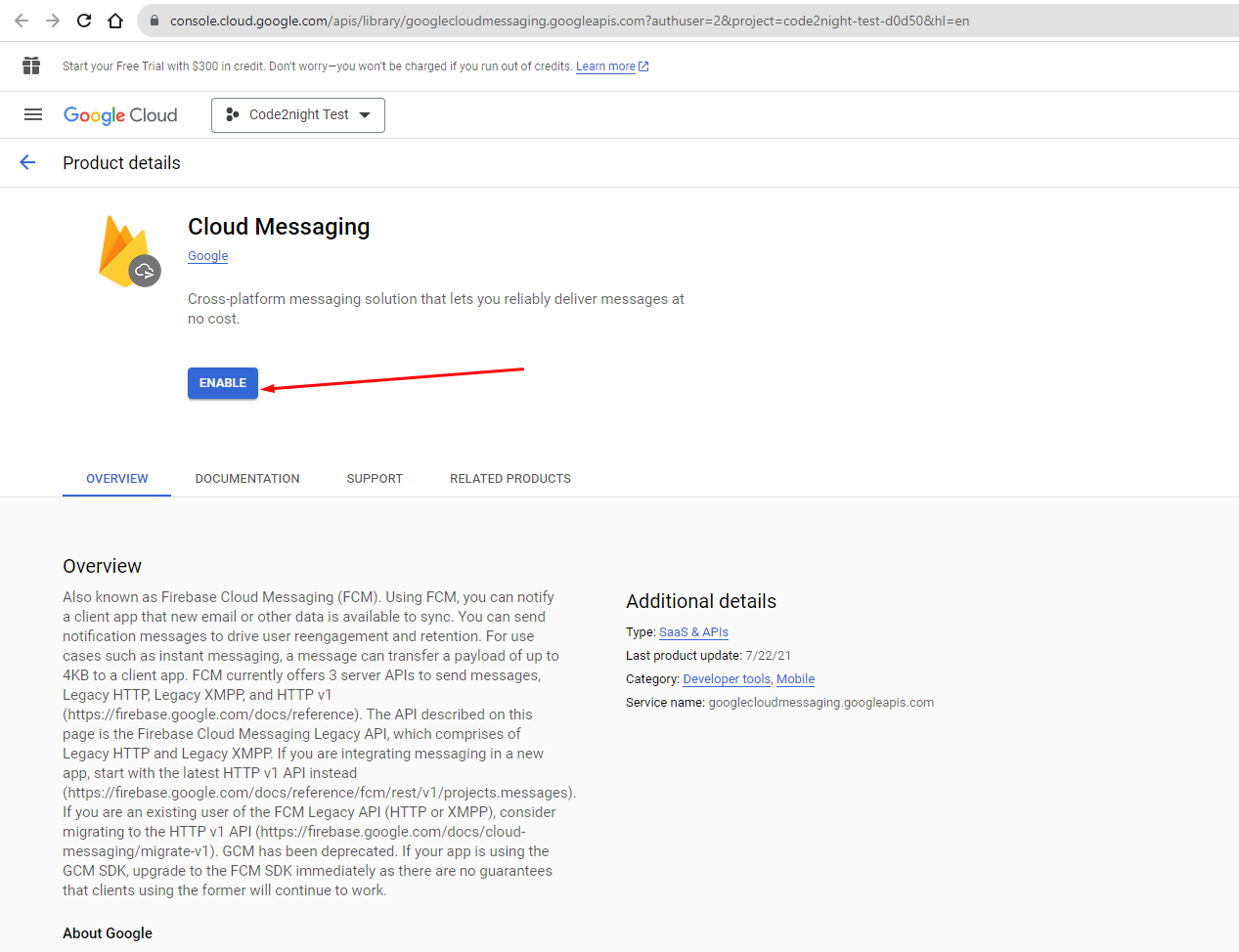1239x952 pixels.
Task: Click the Cross-platform messaging description text
Action: point(436,309)
